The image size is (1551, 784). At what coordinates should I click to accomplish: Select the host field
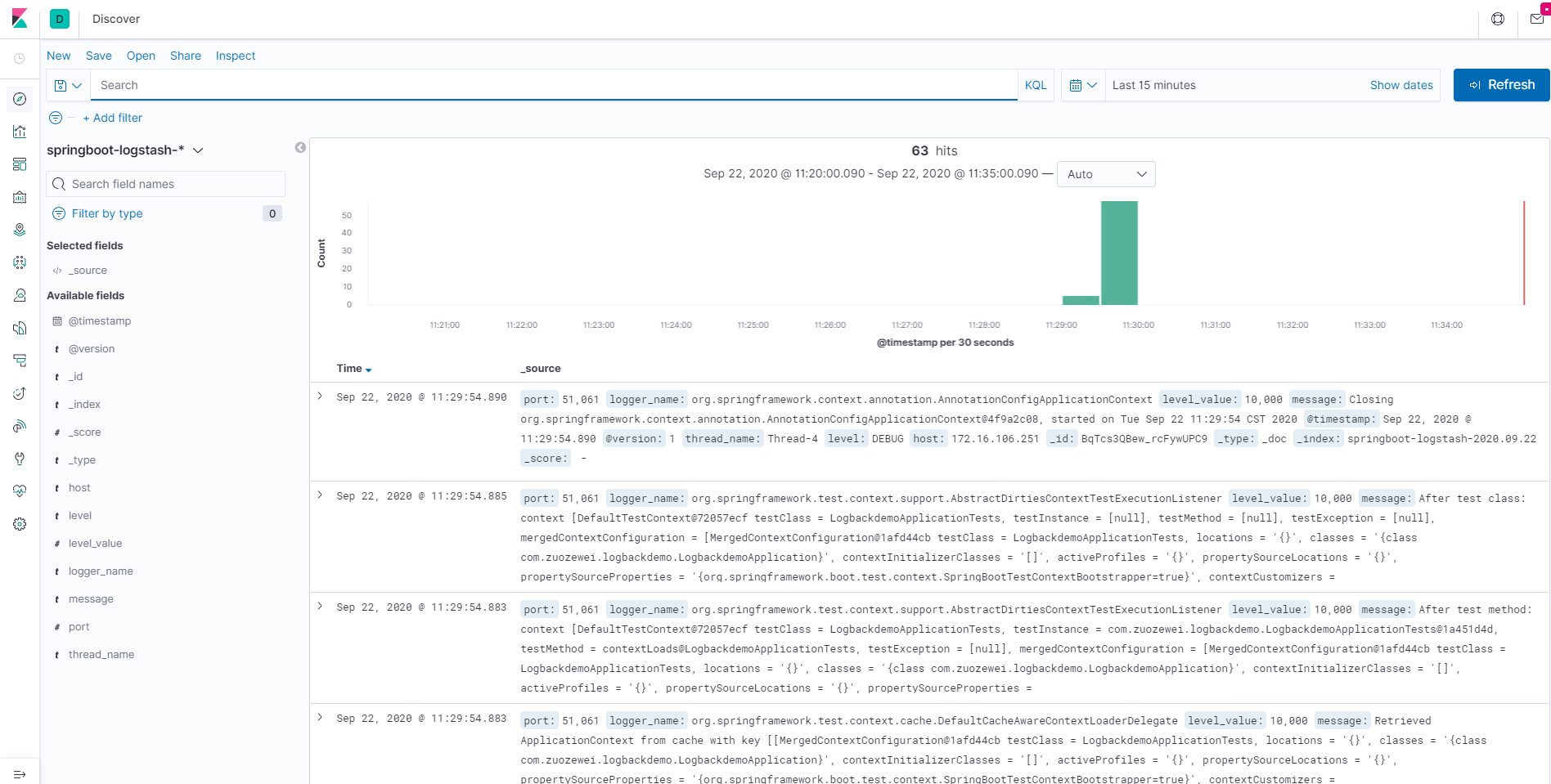point(79,488)
